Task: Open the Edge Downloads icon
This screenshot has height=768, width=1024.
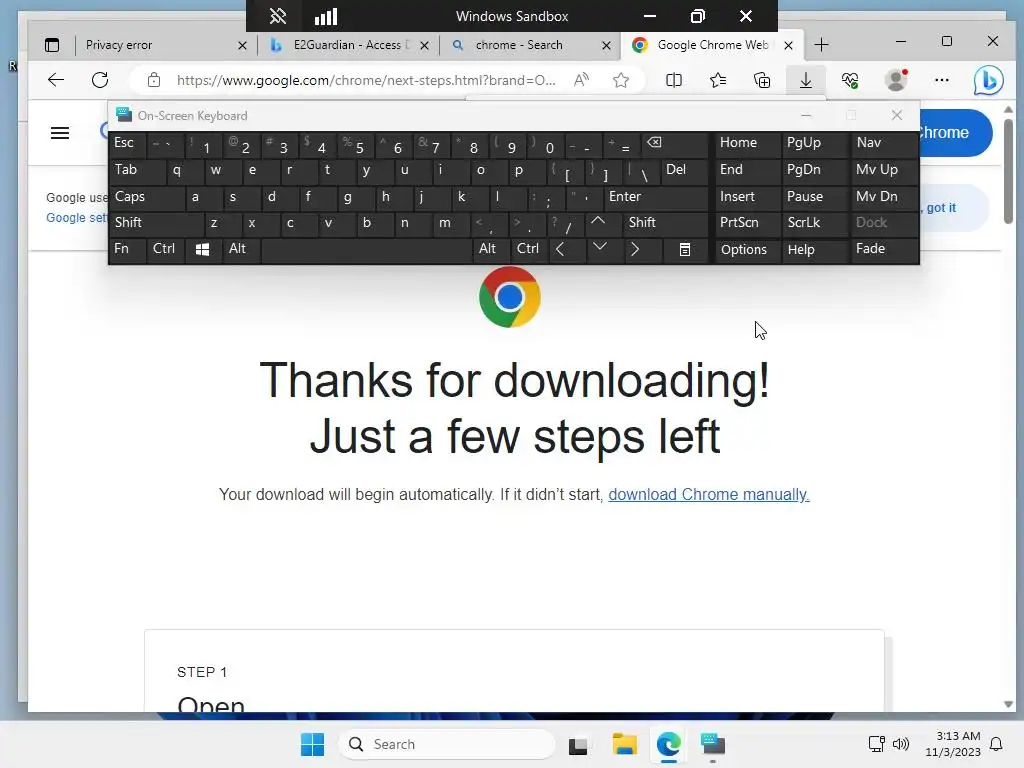Action: point(806,80)
